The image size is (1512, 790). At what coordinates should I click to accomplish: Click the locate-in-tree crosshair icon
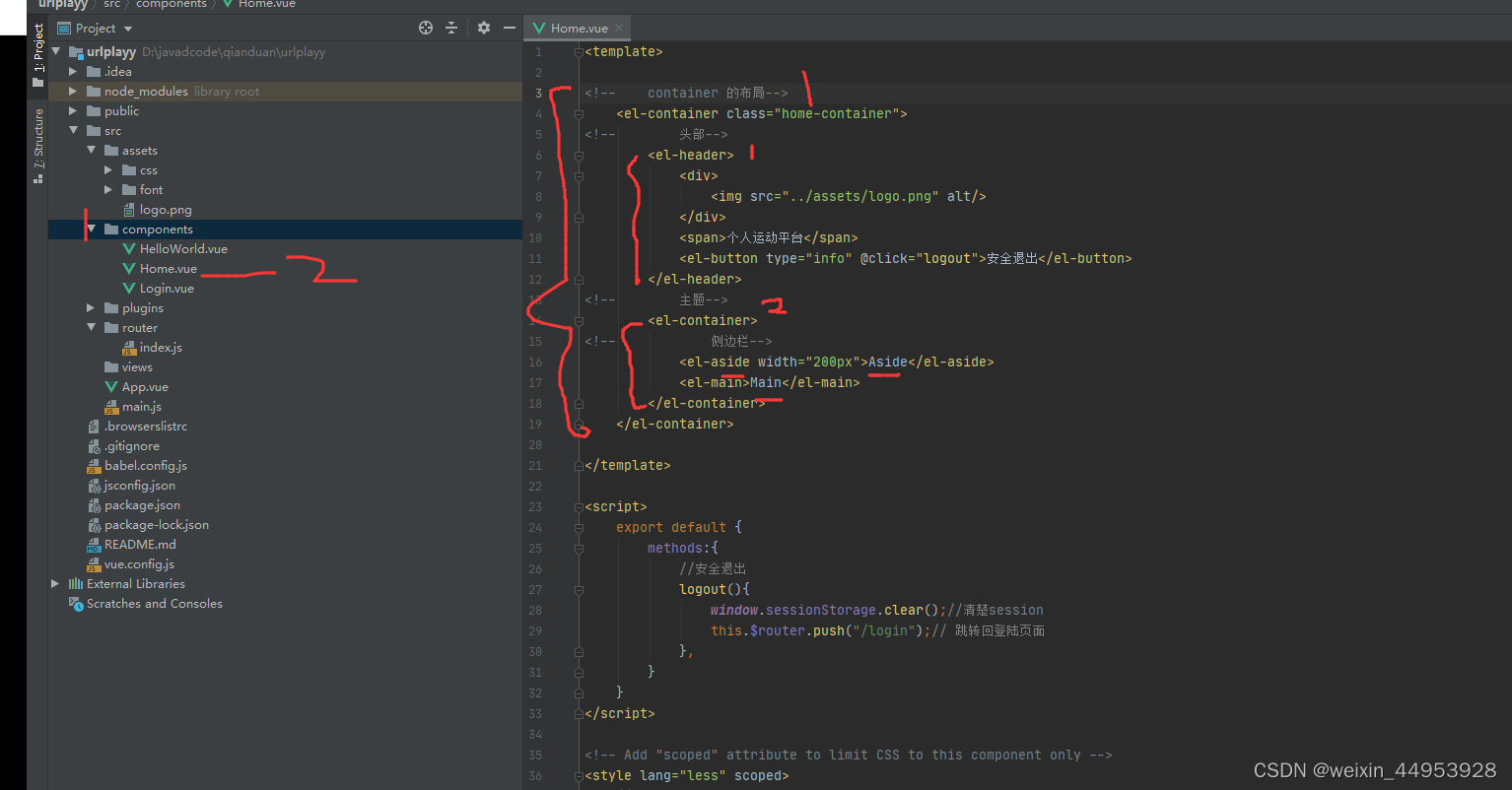point(426,28)
